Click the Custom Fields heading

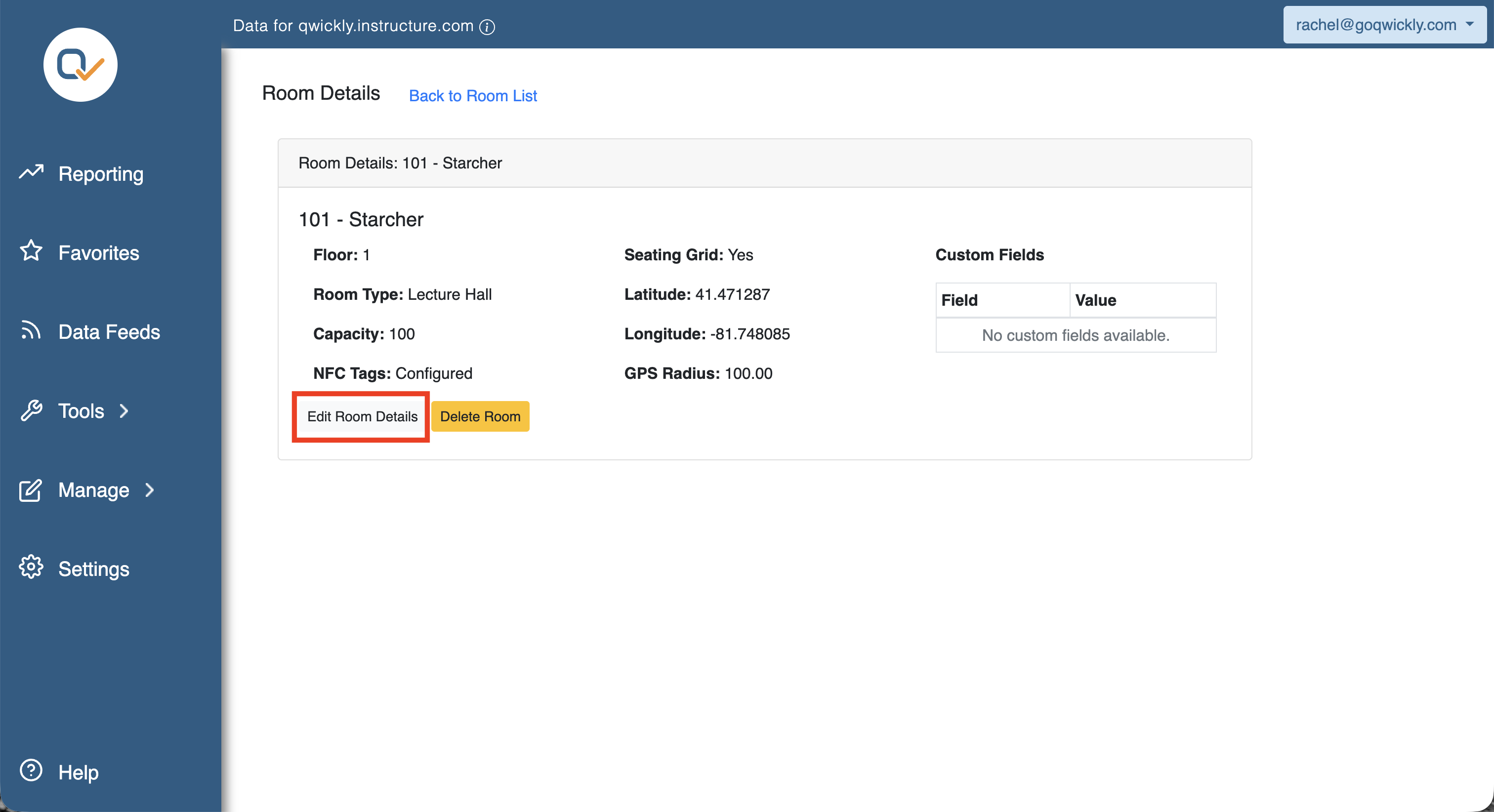990,255
